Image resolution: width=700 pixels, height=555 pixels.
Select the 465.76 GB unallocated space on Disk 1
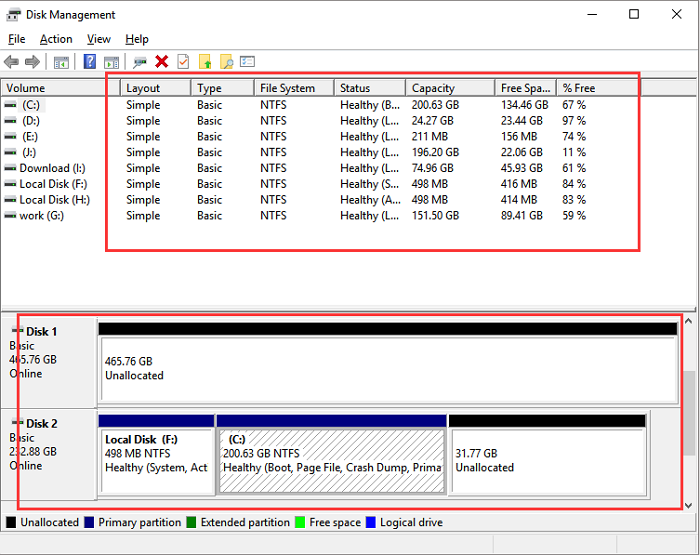point(388,368)
